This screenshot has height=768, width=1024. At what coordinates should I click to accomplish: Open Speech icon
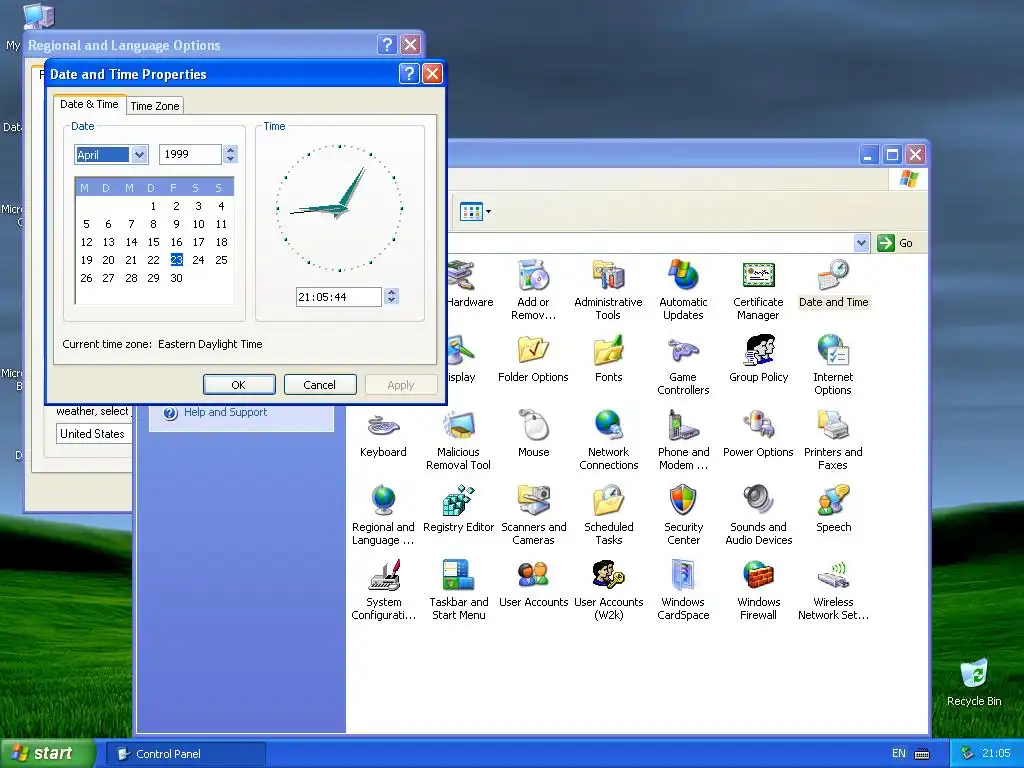click(833, 508)
